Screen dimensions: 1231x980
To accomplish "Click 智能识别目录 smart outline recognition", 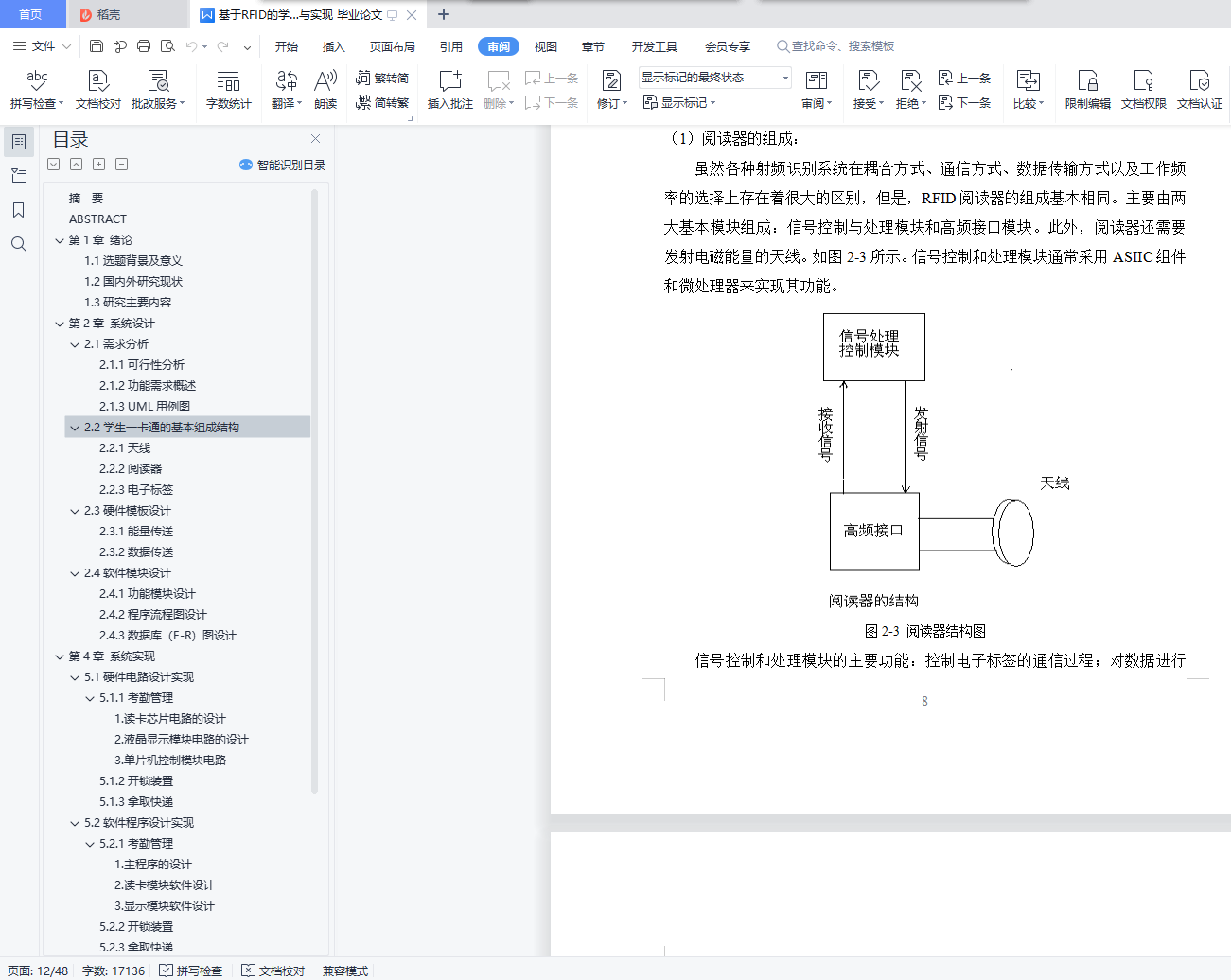I will coord(283,165).
